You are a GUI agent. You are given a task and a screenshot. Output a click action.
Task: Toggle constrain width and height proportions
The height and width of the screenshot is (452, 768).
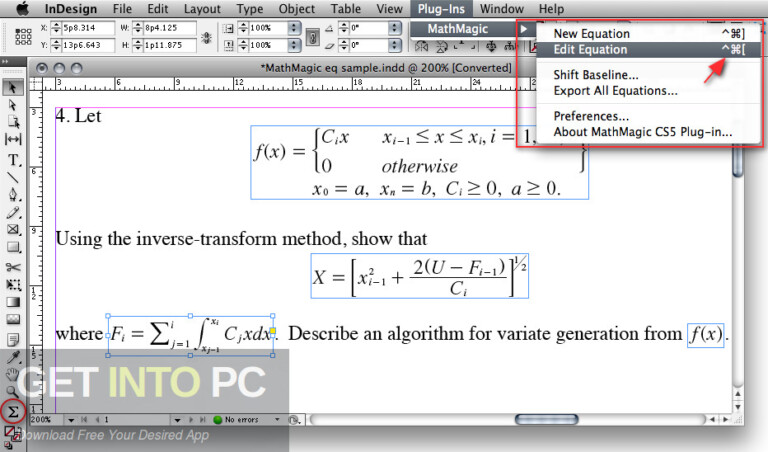(x=206, y=37)
